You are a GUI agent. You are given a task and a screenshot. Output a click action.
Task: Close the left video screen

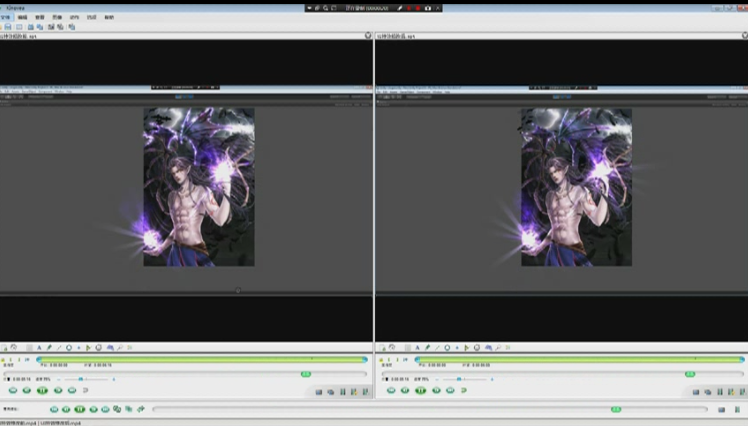pyautogui.click(x=368, y=35)
